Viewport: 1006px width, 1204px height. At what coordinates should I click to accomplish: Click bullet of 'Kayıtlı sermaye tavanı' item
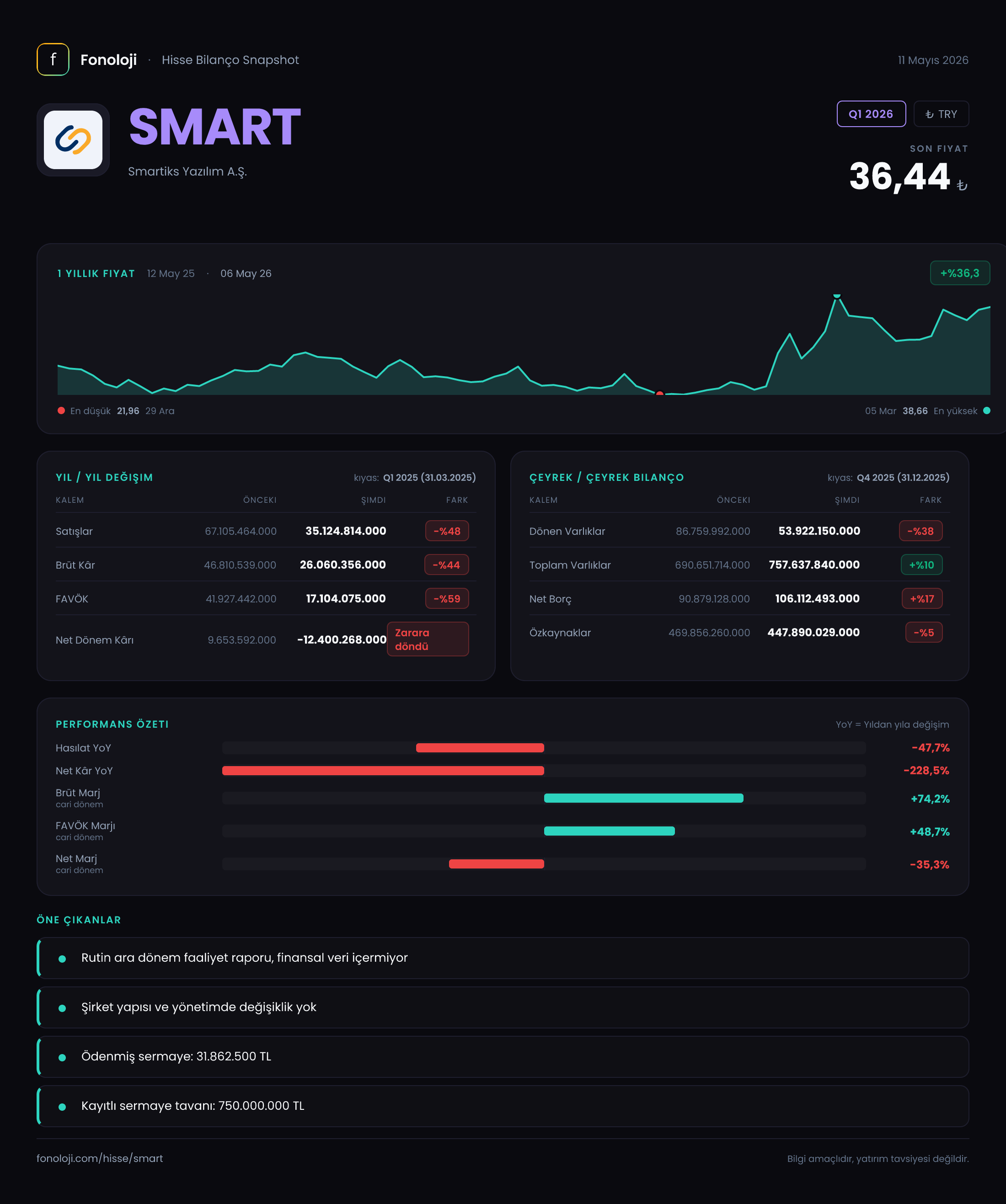click(x=62, y=1107)
